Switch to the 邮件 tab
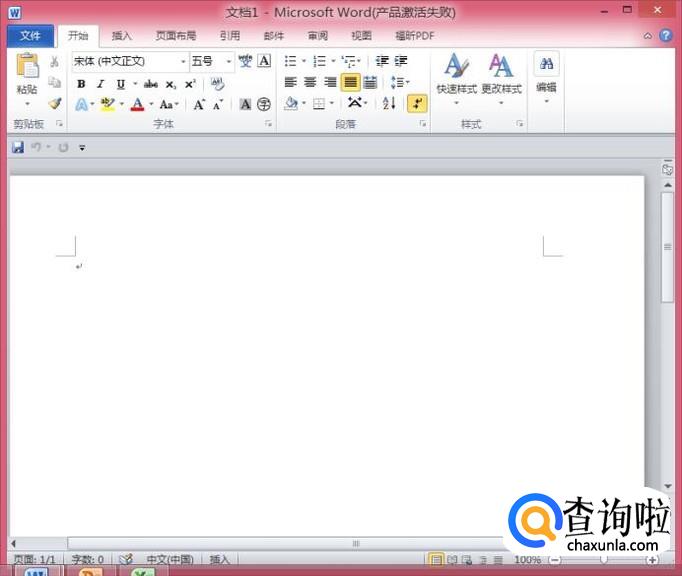 point(274,36)
